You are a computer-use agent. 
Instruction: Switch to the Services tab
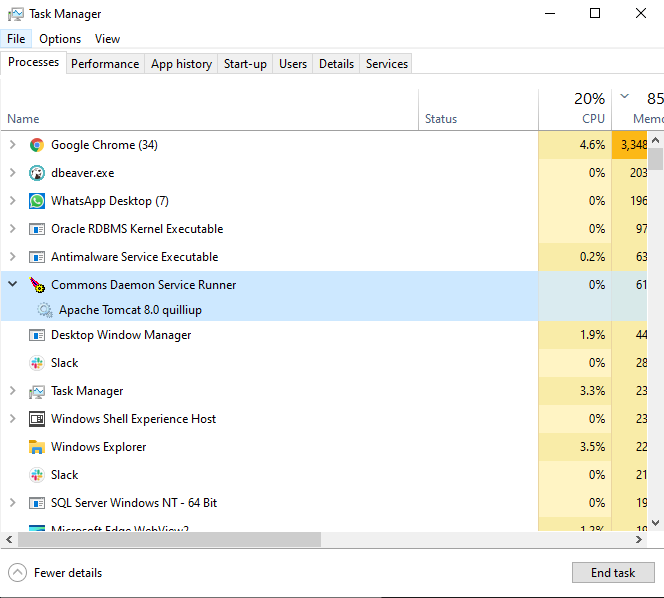[x=387, y=64]
